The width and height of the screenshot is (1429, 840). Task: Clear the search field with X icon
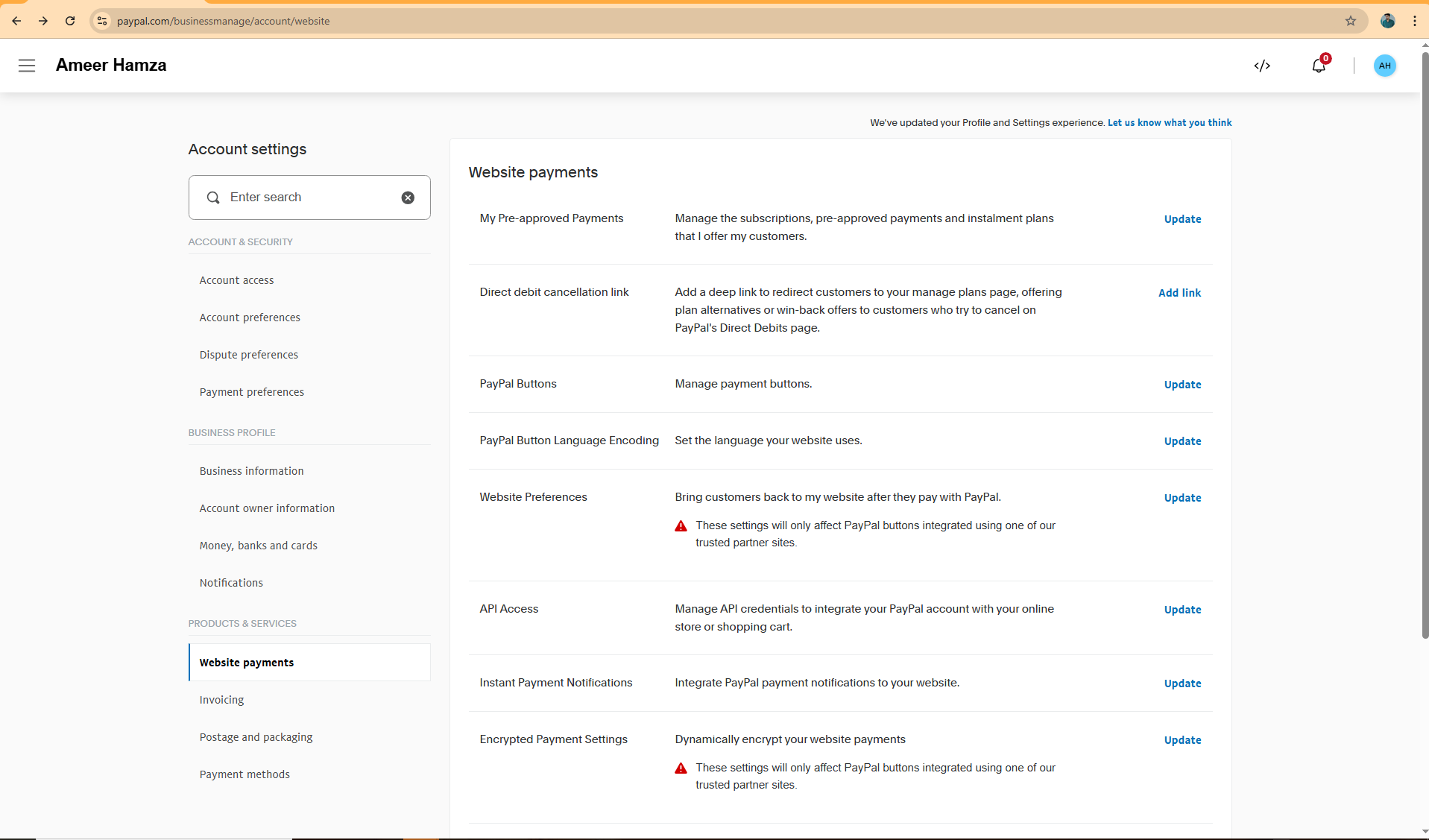(408, 198)
